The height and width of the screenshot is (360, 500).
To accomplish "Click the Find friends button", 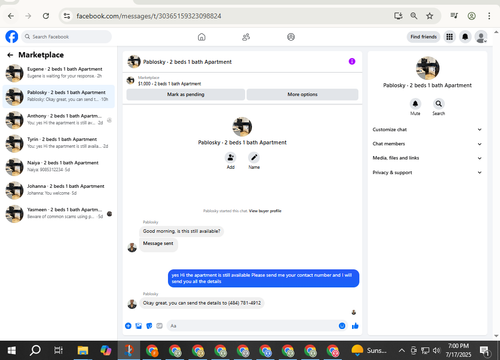I will [x=423, y=37].
